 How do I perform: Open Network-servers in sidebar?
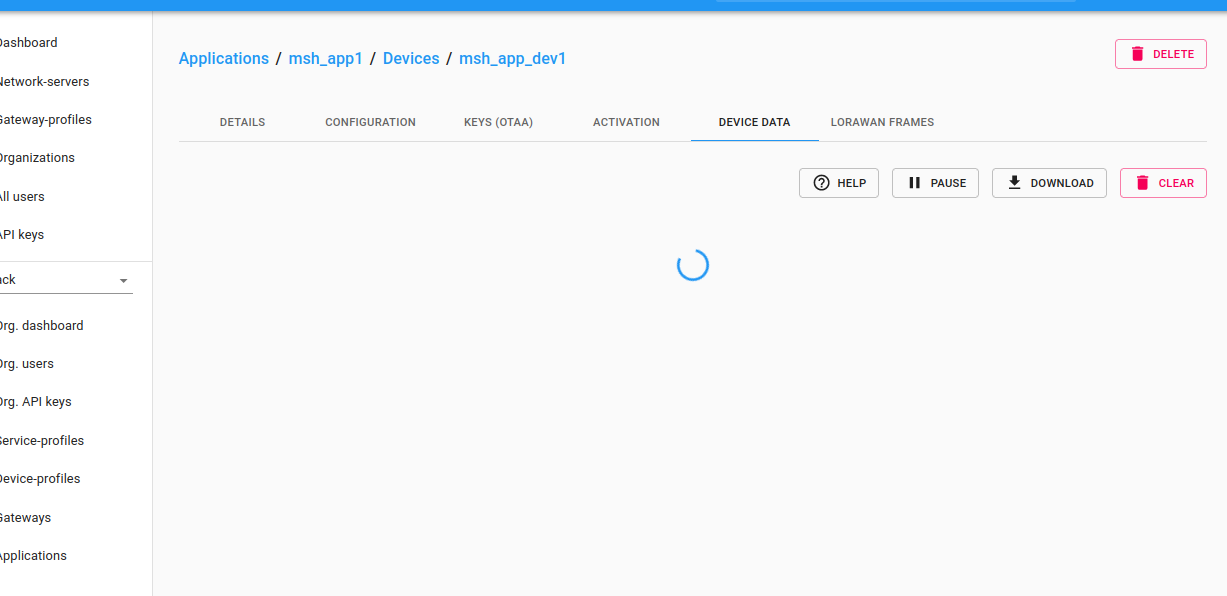click(44, 82)
